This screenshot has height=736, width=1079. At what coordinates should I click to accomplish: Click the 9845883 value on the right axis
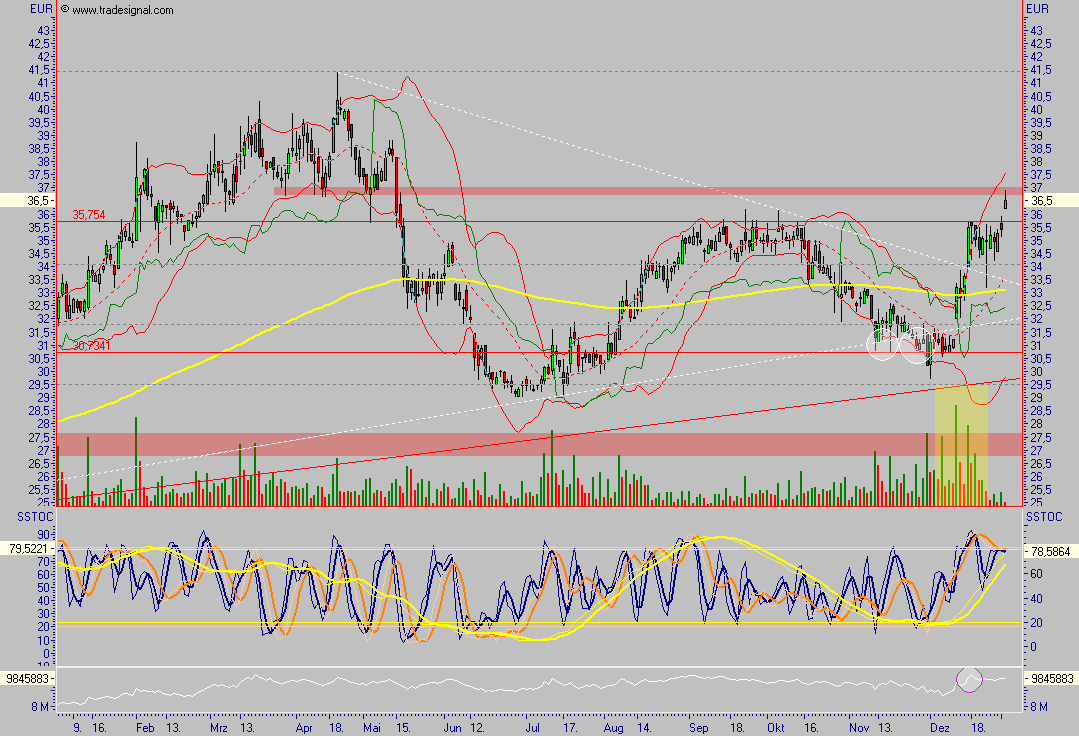coord(1052,678)
